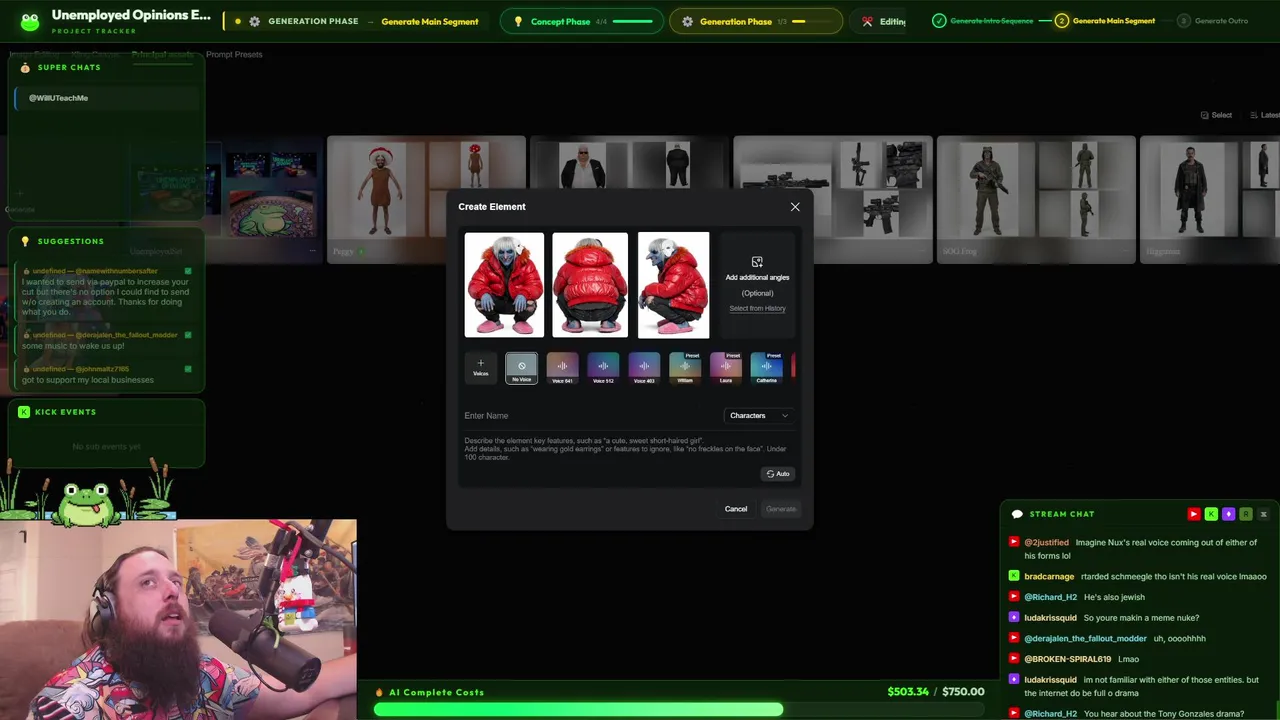The image size is (1280, 720).
Task: Pick the William preset voice
Action: [x=685, y=368]
